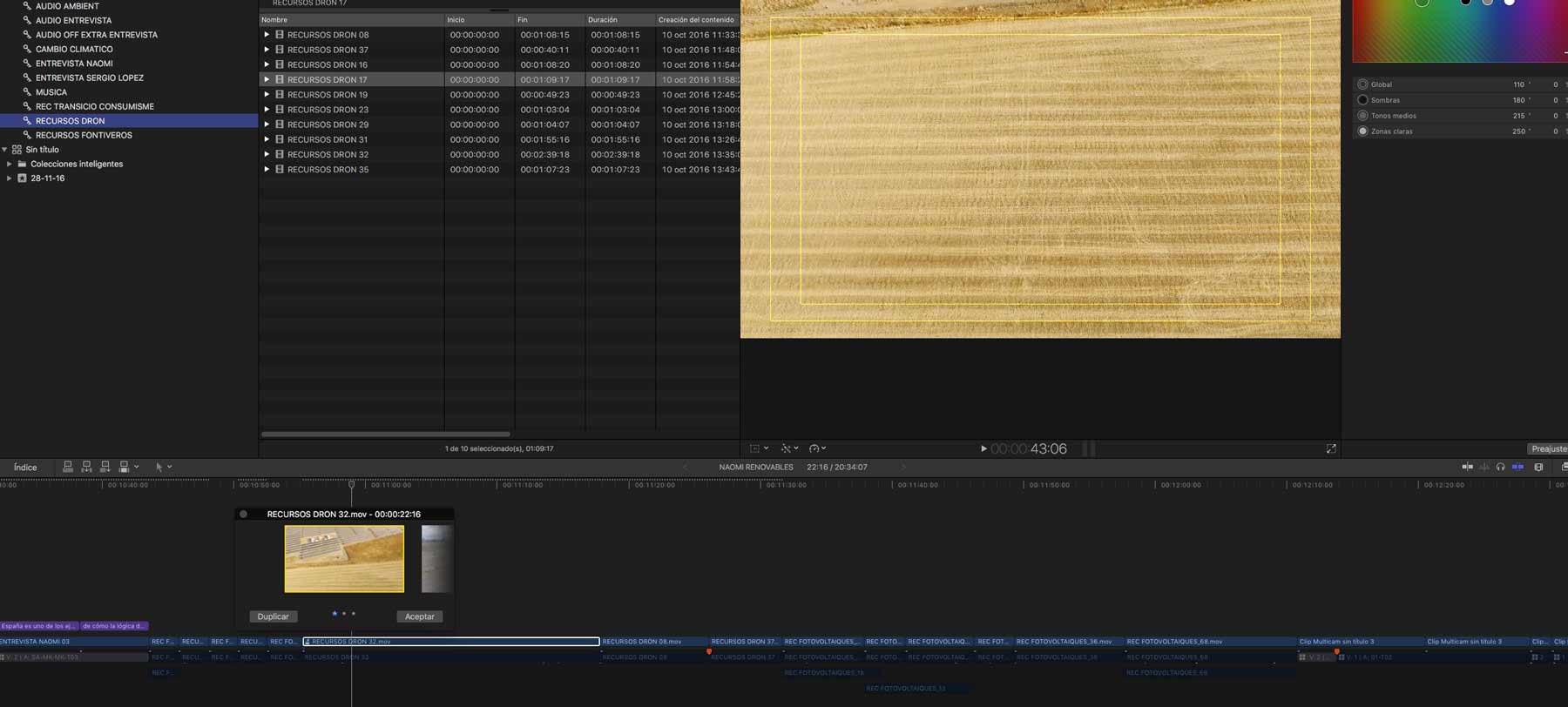Select the MUSICA keyword collection

pyautogui.click(x=51, y=92)
